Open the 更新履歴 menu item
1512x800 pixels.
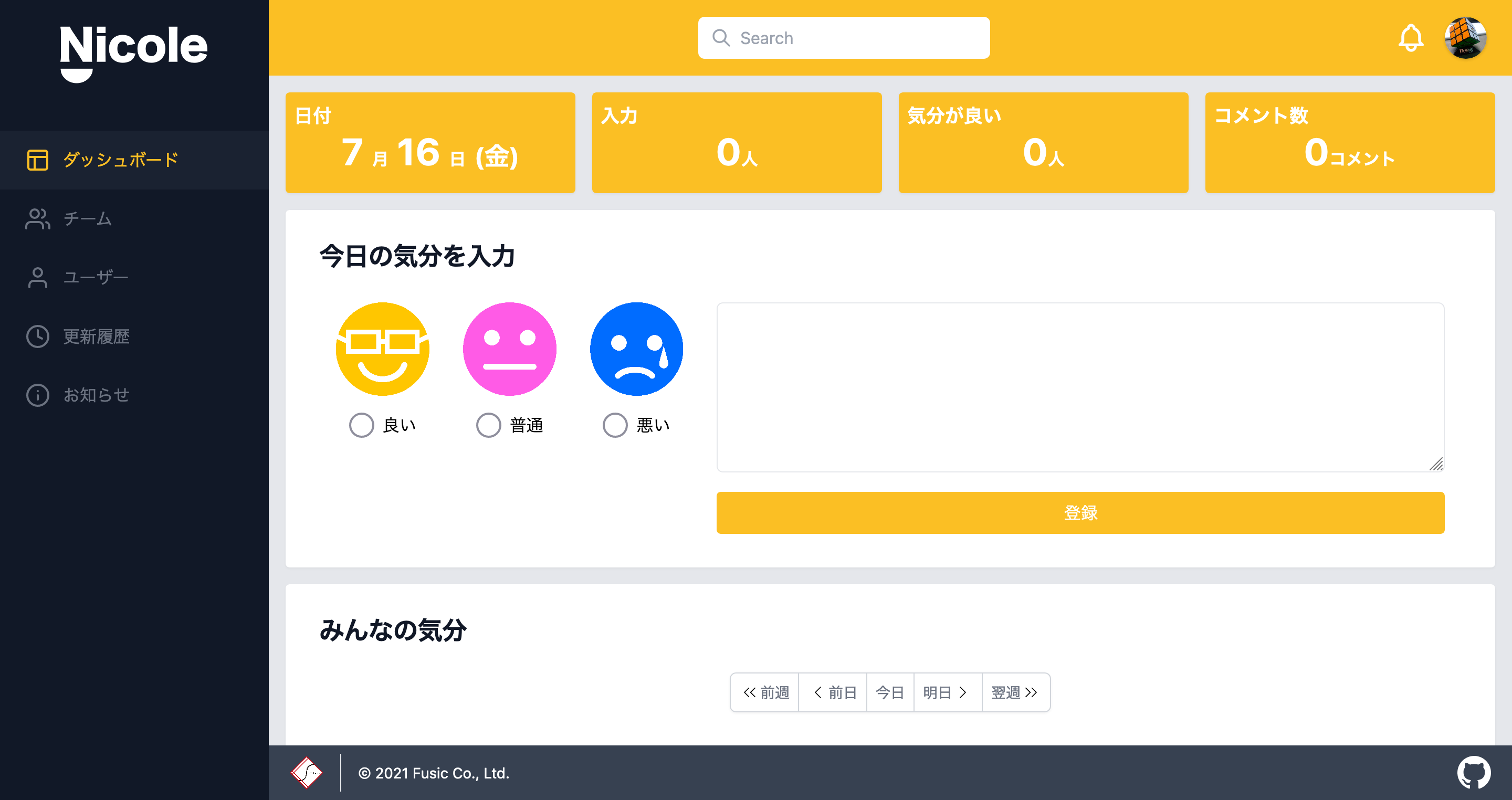[96, 336]
